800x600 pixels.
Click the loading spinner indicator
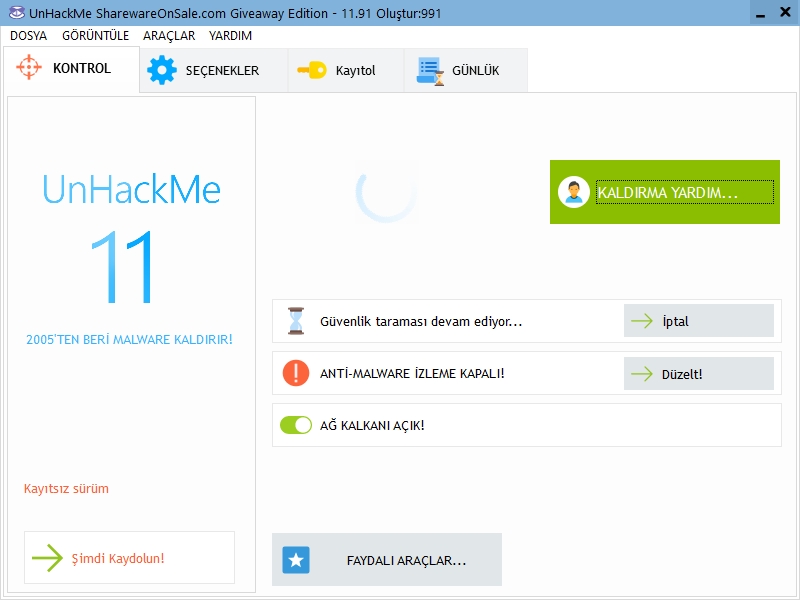(386, 192)
